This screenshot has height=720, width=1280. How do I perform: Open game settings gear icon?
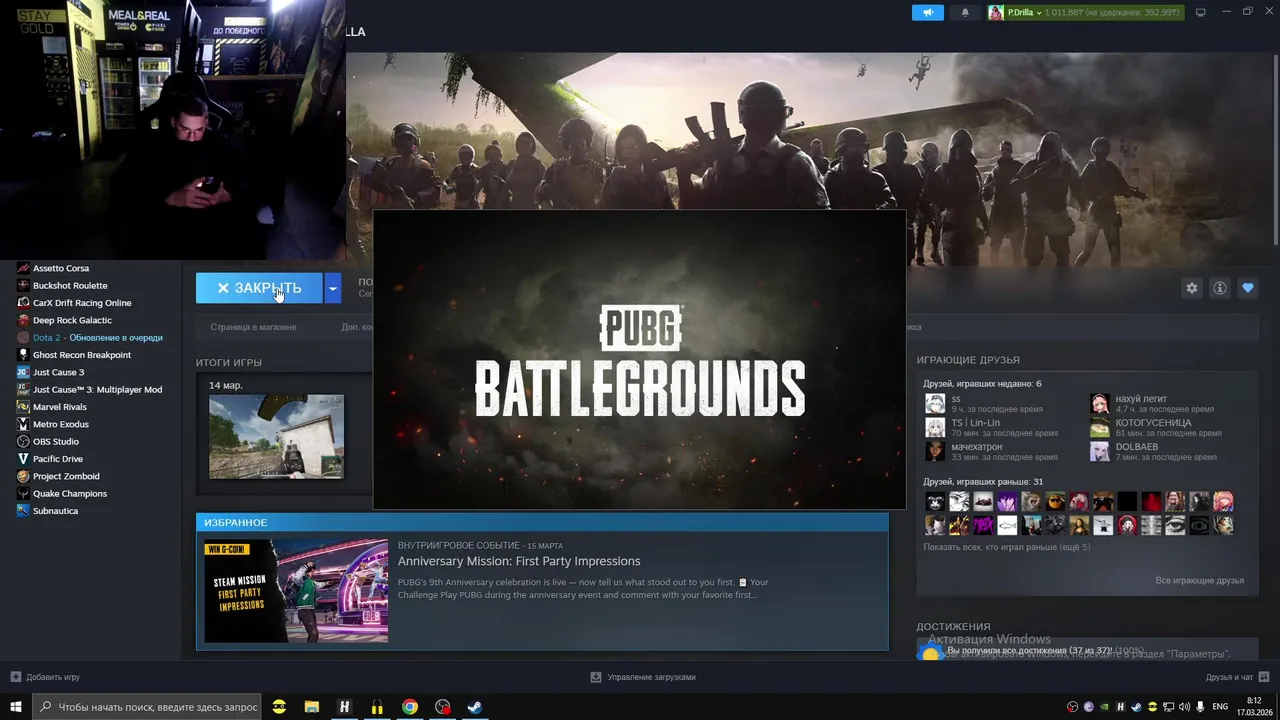click(1192, 288)
